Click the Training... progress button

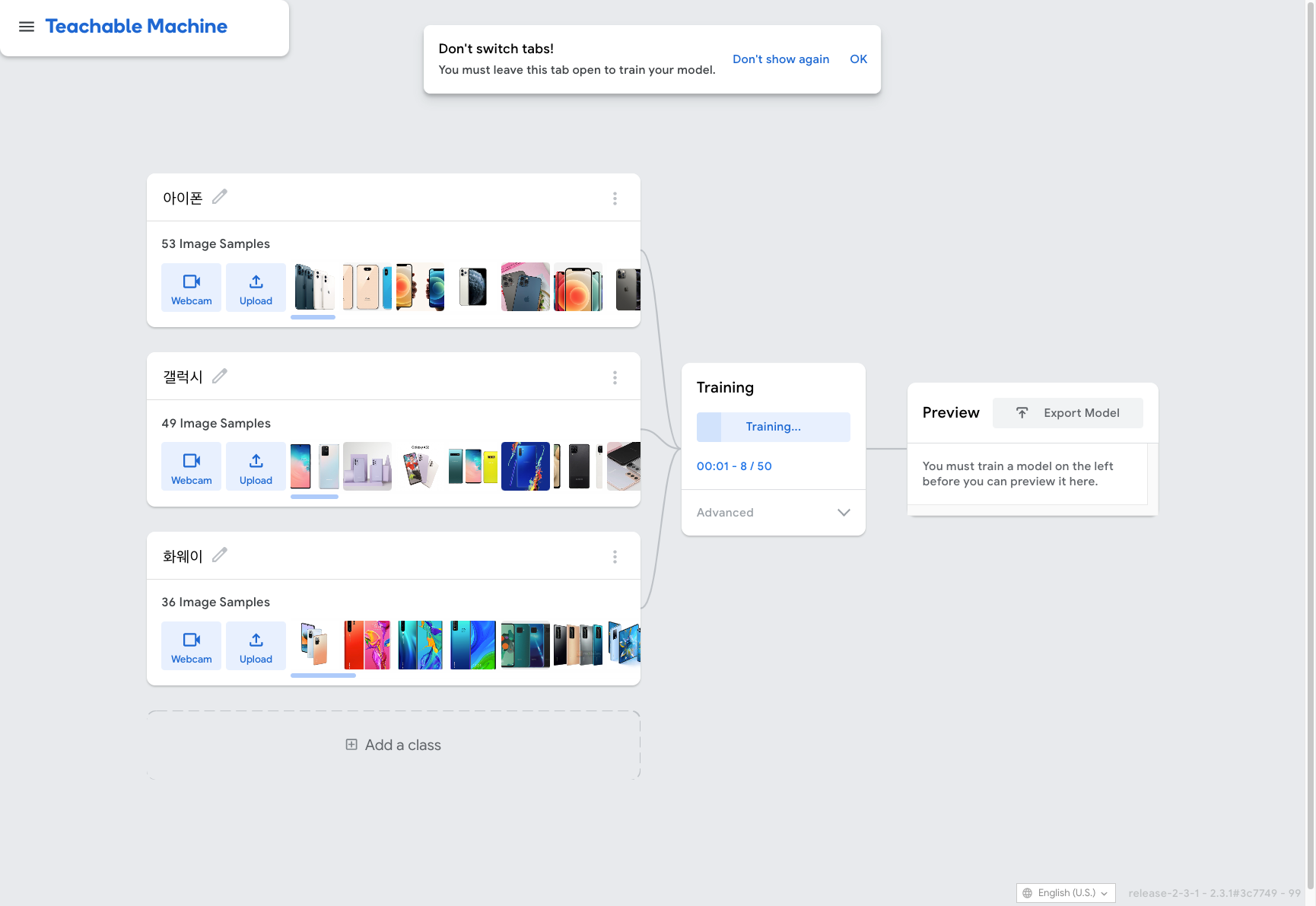coord(774,427)
